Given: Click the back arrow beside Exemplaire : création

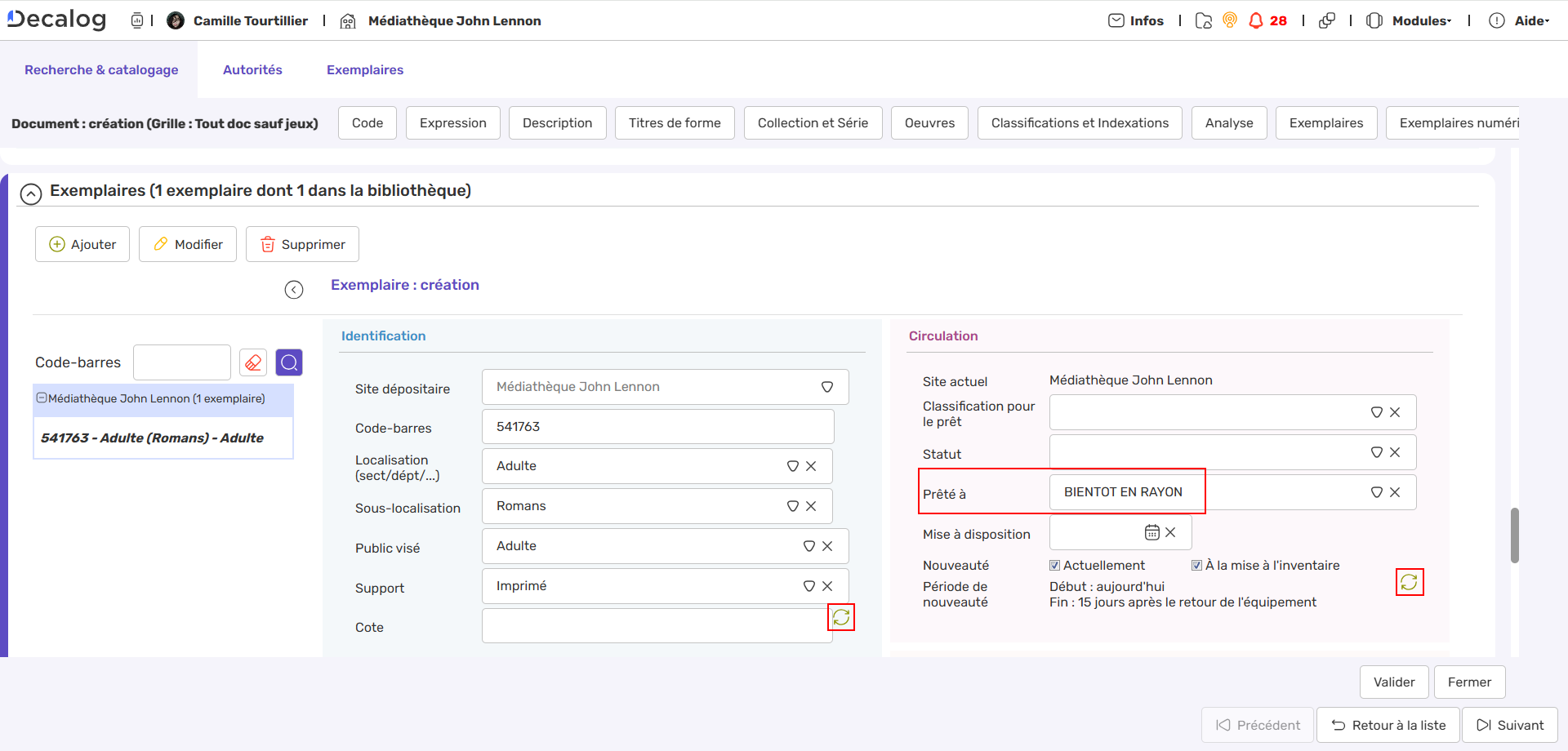Looking at the screenshot, I should [294, 290].
